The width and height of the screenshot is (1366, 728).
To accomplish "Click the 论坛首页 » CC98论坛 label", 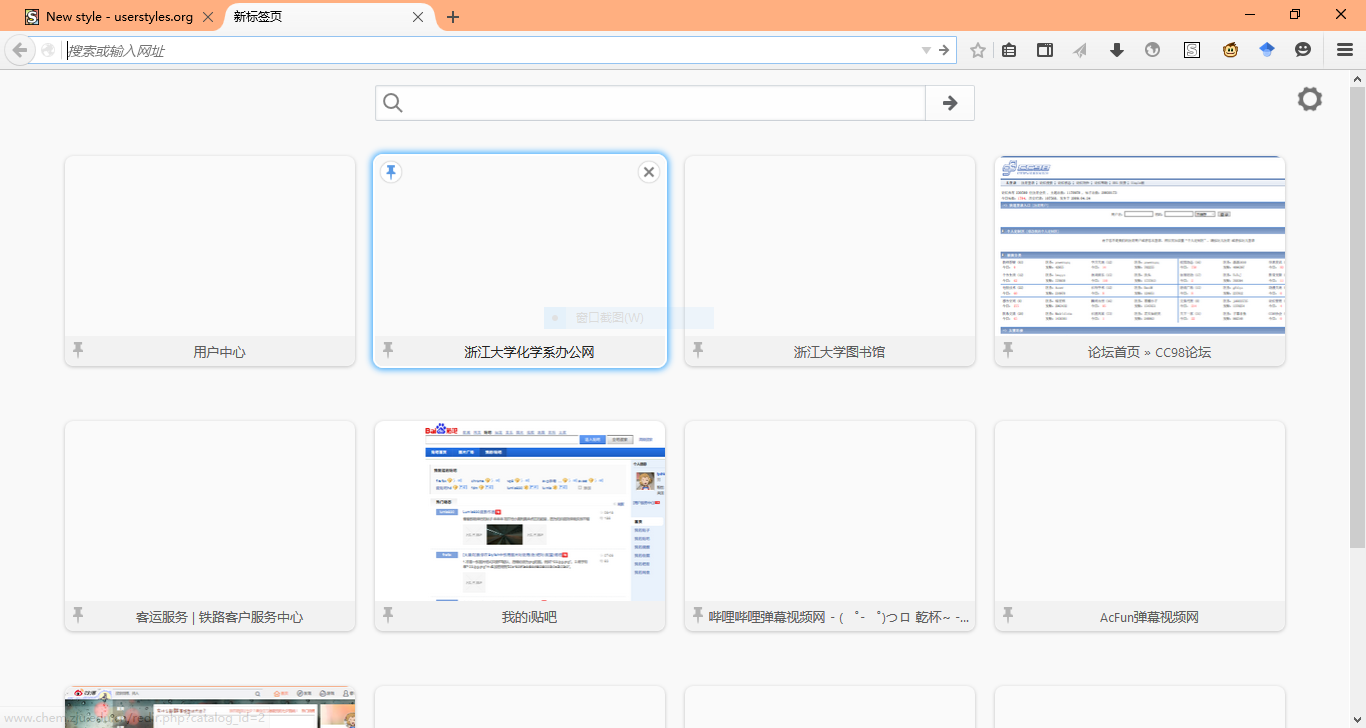I will coord(1149,352).
